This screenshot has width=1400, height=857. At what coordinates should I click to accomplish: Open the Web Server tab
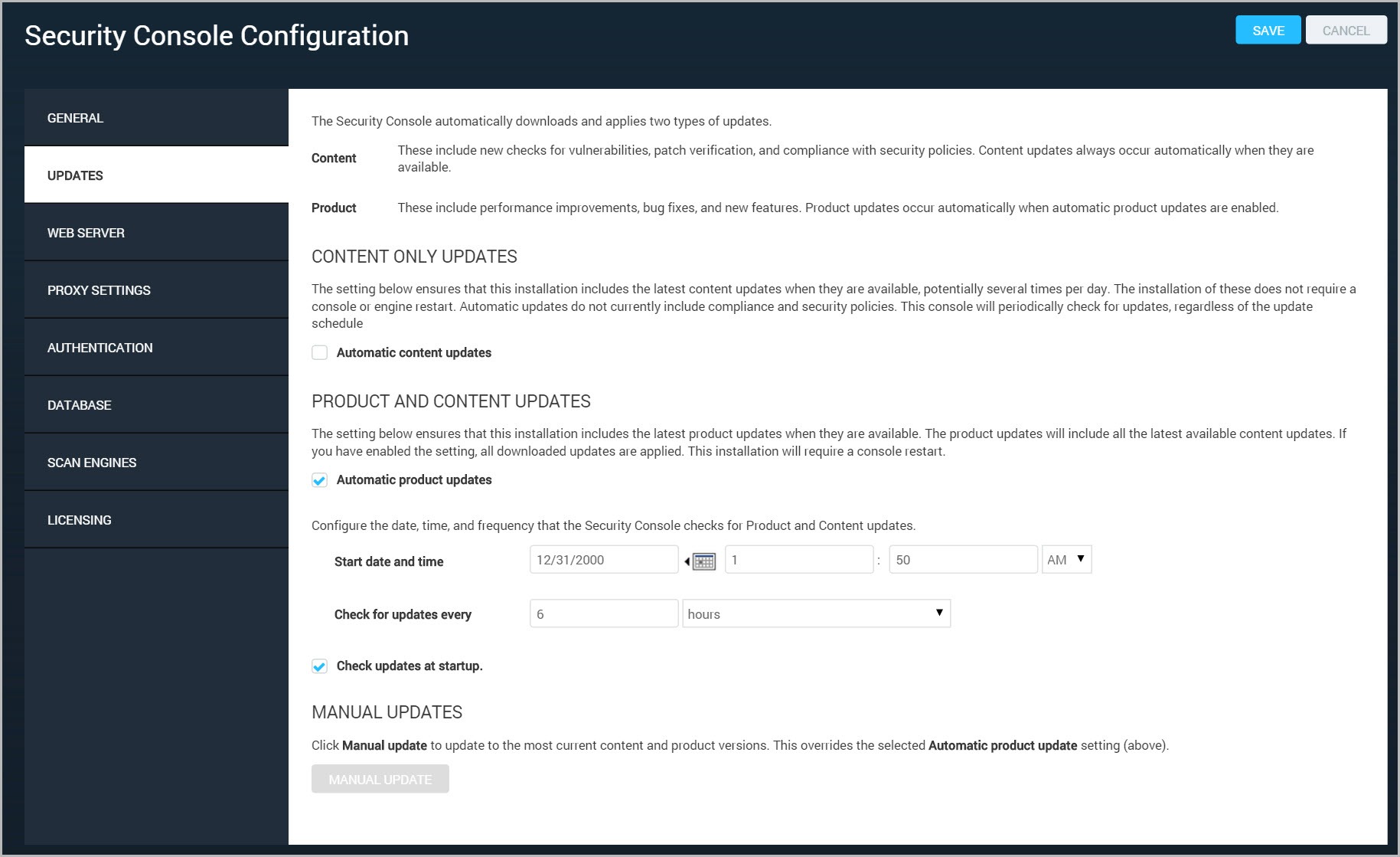[x=156, y=233]
